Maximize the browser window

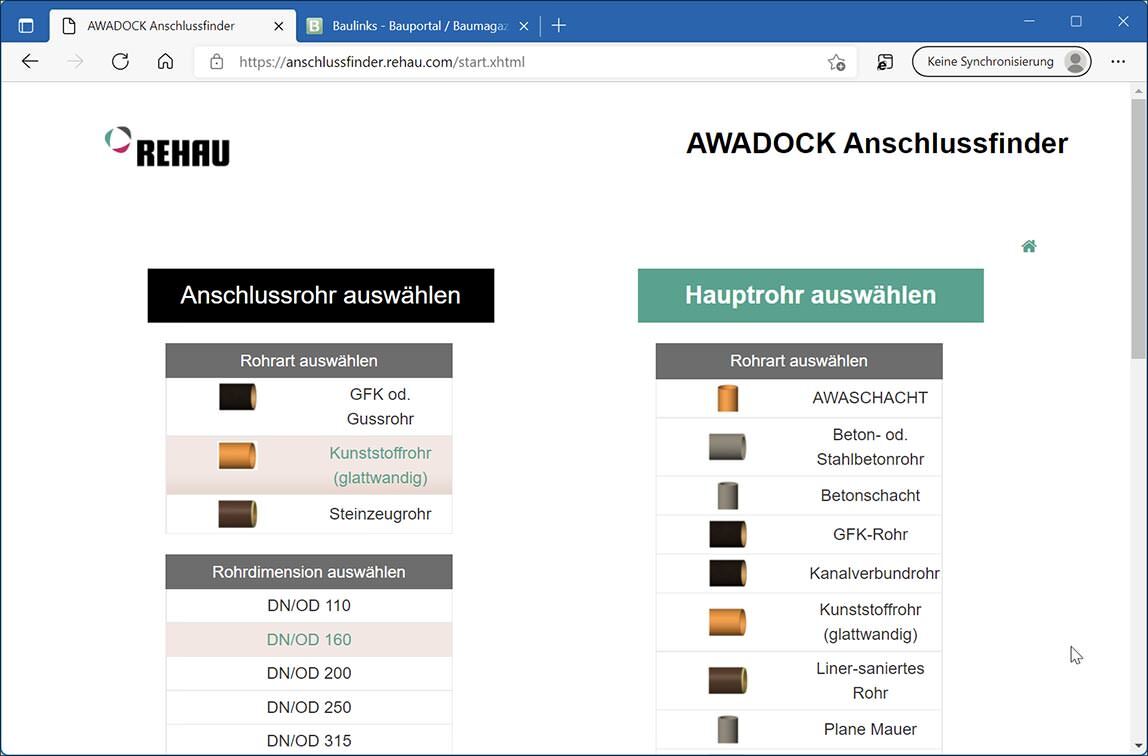point(1076,21)
